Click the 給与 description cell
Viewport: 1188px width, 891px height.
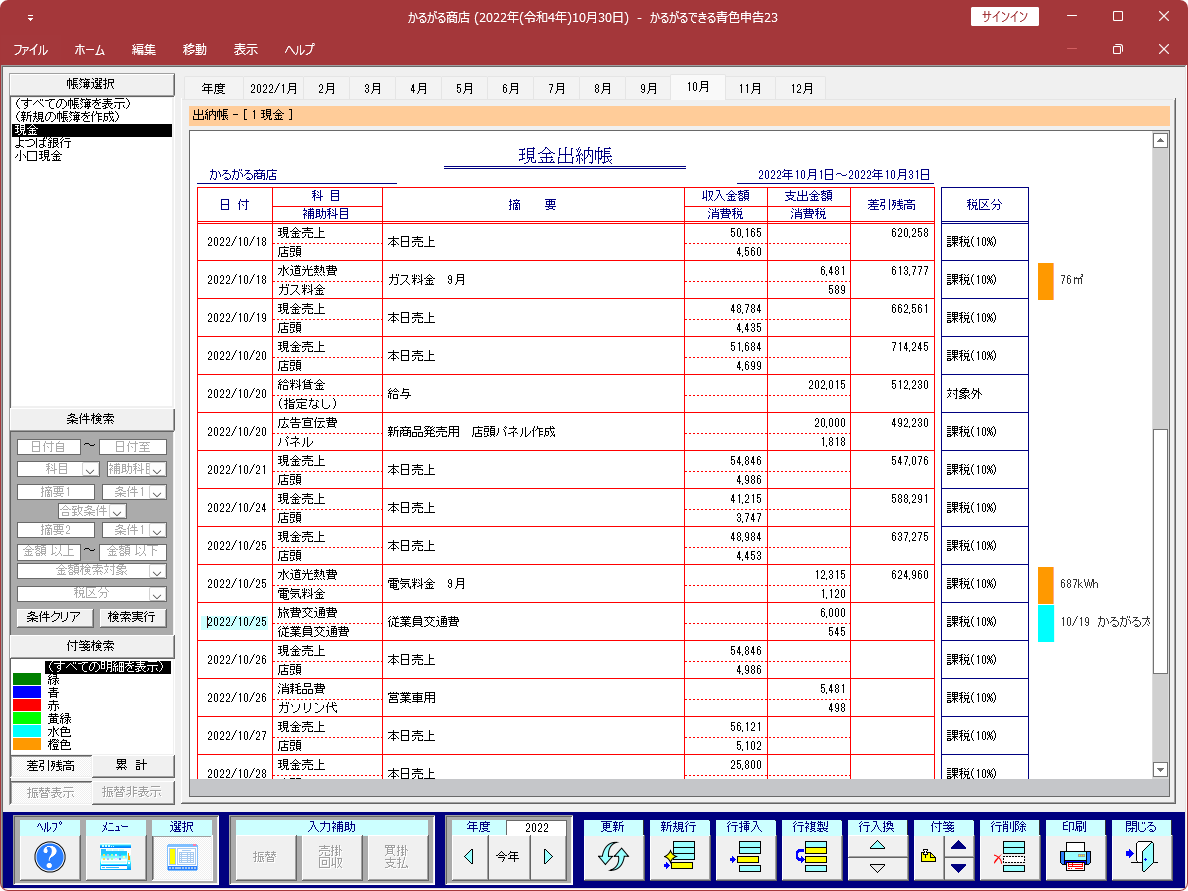pos(533,394)
